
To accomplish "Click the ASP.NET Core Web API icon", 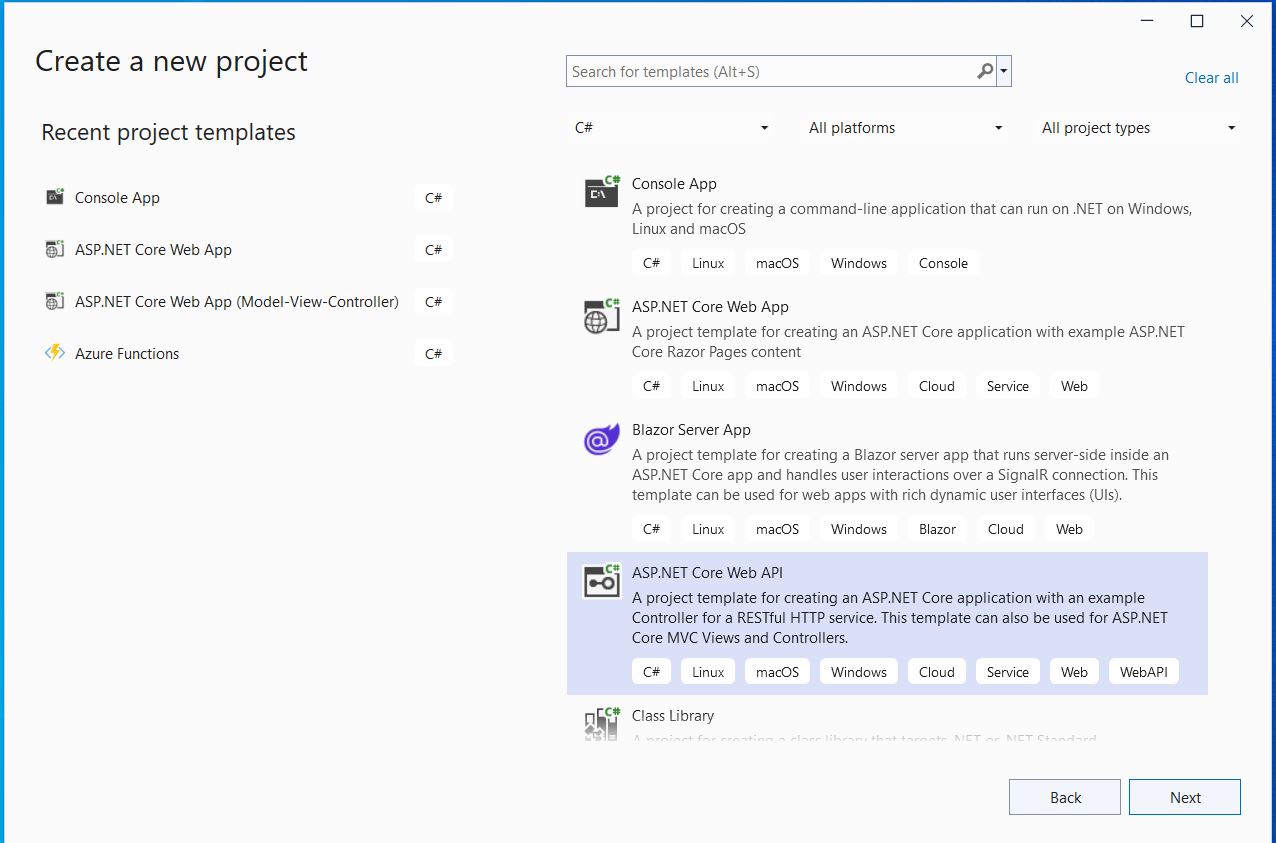I will click(x=600, y=582).
